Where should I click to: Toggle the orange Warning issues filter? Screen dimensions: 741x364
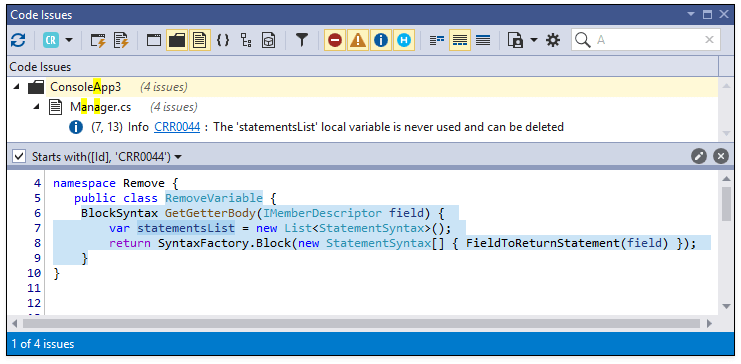(358, 41)
